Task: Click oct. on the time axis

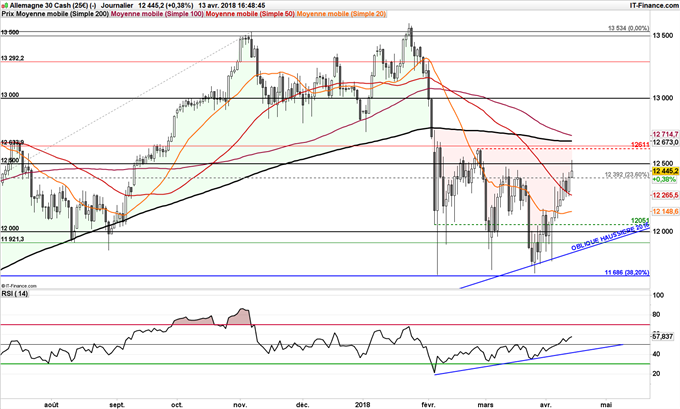Action: 177,405
